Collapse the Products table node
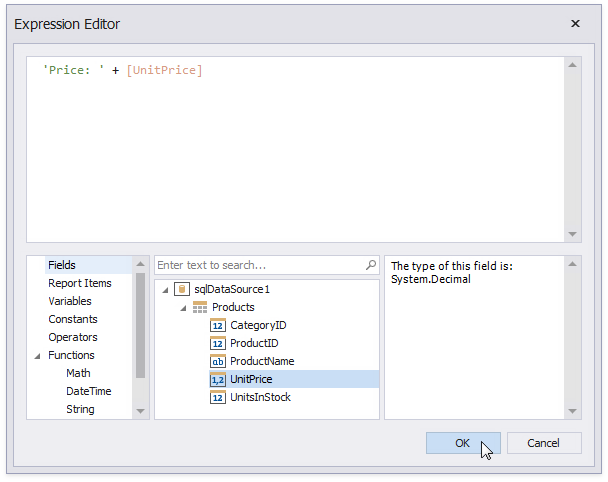The width and height of the screenshot is (608, 482). pyautogui.click(x=183, y=307)
